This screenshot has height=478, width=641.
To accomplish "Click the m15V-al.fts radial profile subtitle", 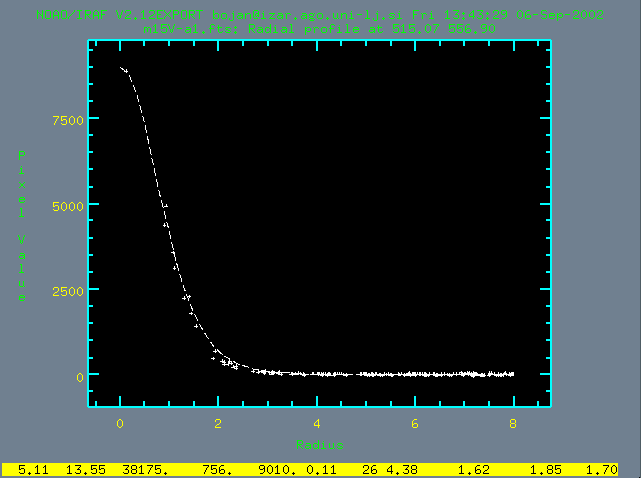I will click(x=320, y=30).
